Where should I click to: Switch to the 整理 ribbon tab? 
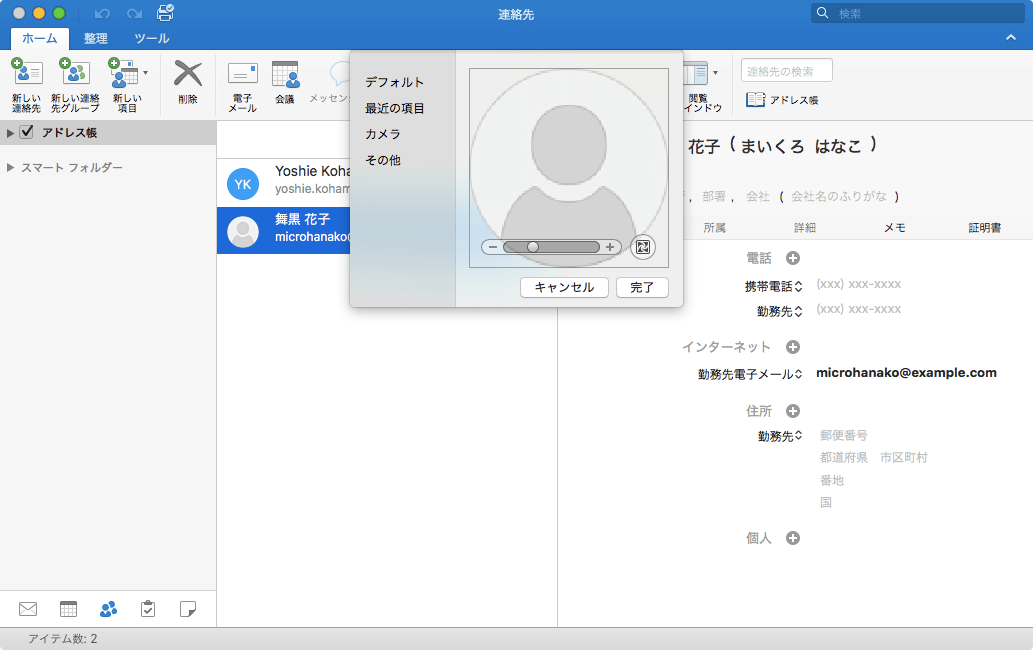(96, 38)
